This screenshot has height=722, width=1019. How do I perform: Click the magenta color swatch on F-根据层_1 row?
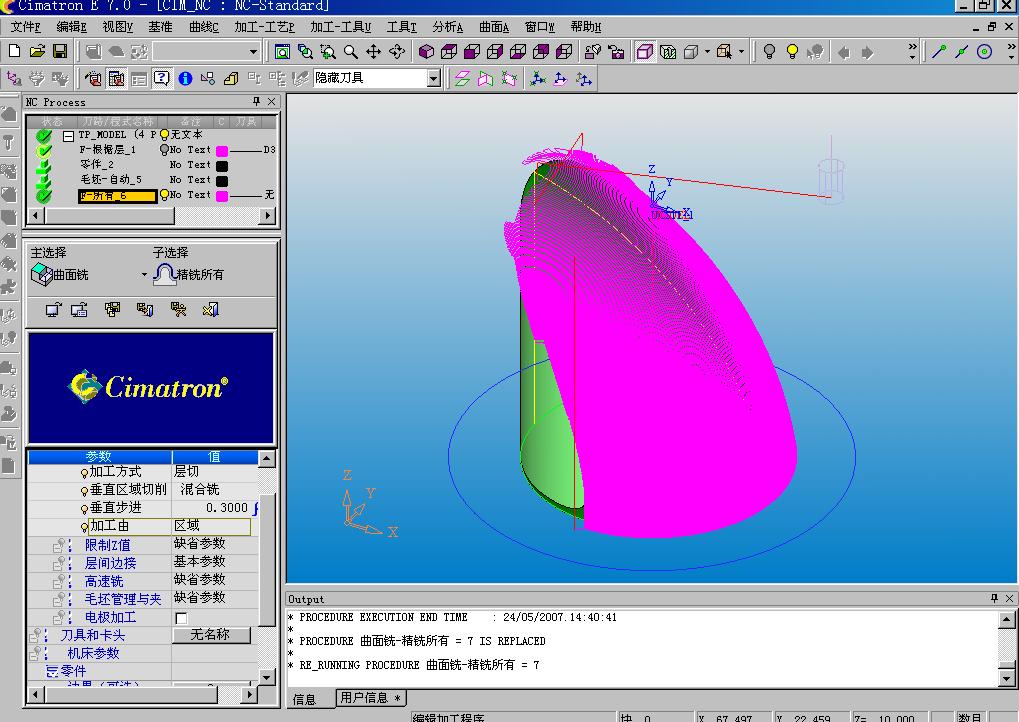(222, 151)
